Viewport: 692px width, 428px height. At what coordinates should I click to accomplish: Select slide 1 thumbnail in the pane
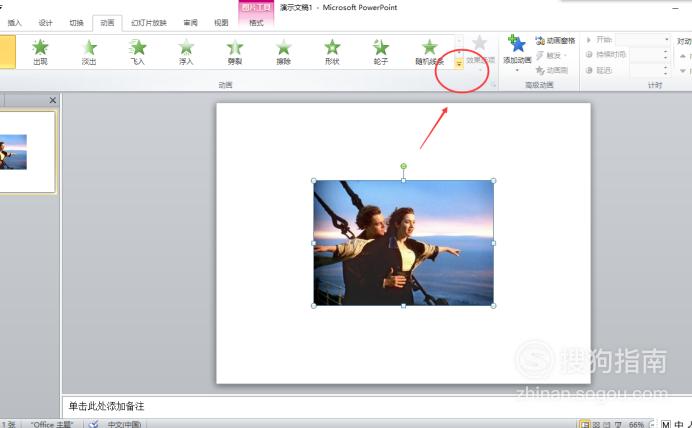click(x=26, y=152)
